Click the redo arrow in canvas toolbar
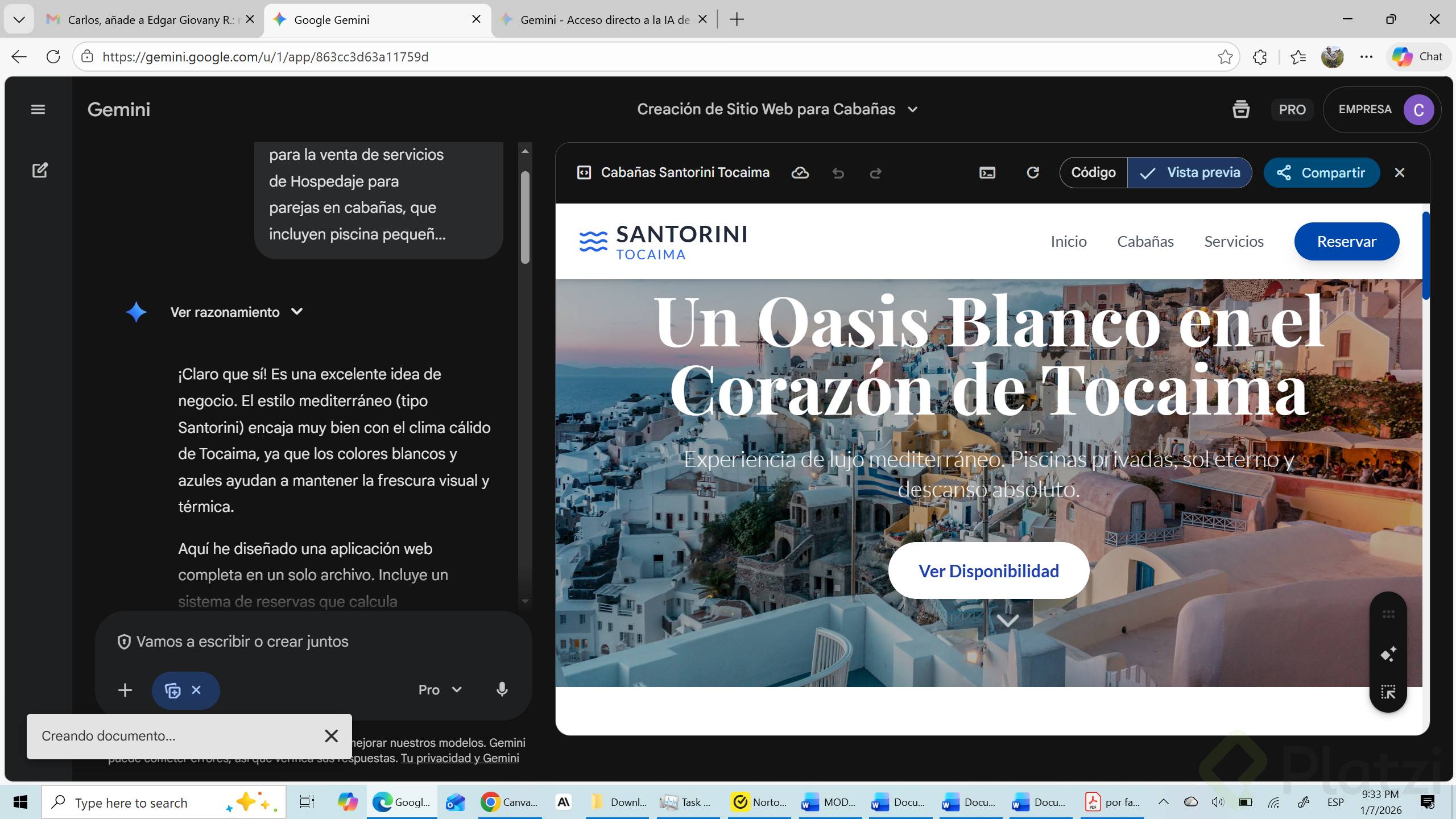 875,173
